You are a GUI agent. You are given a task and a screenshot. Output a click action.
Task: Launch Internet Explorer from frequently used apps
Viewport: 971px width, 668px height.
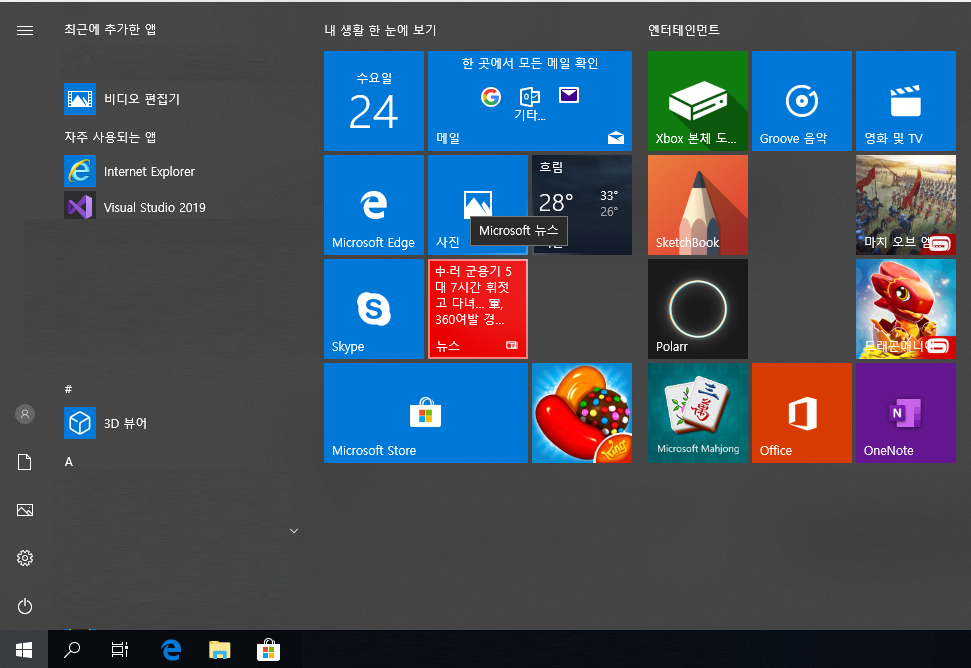tap(129, 171)
